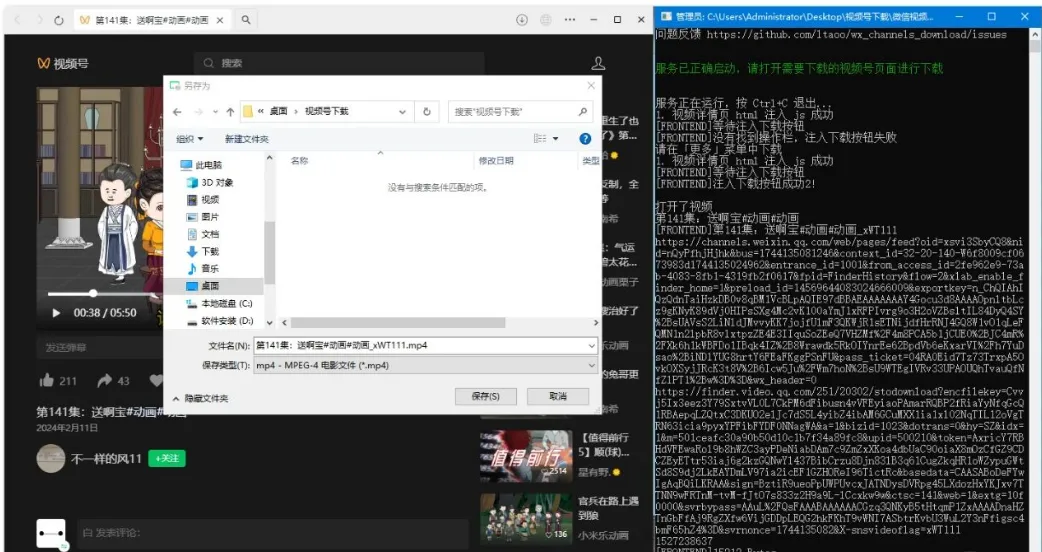Sort by 名称 column header

300,161
